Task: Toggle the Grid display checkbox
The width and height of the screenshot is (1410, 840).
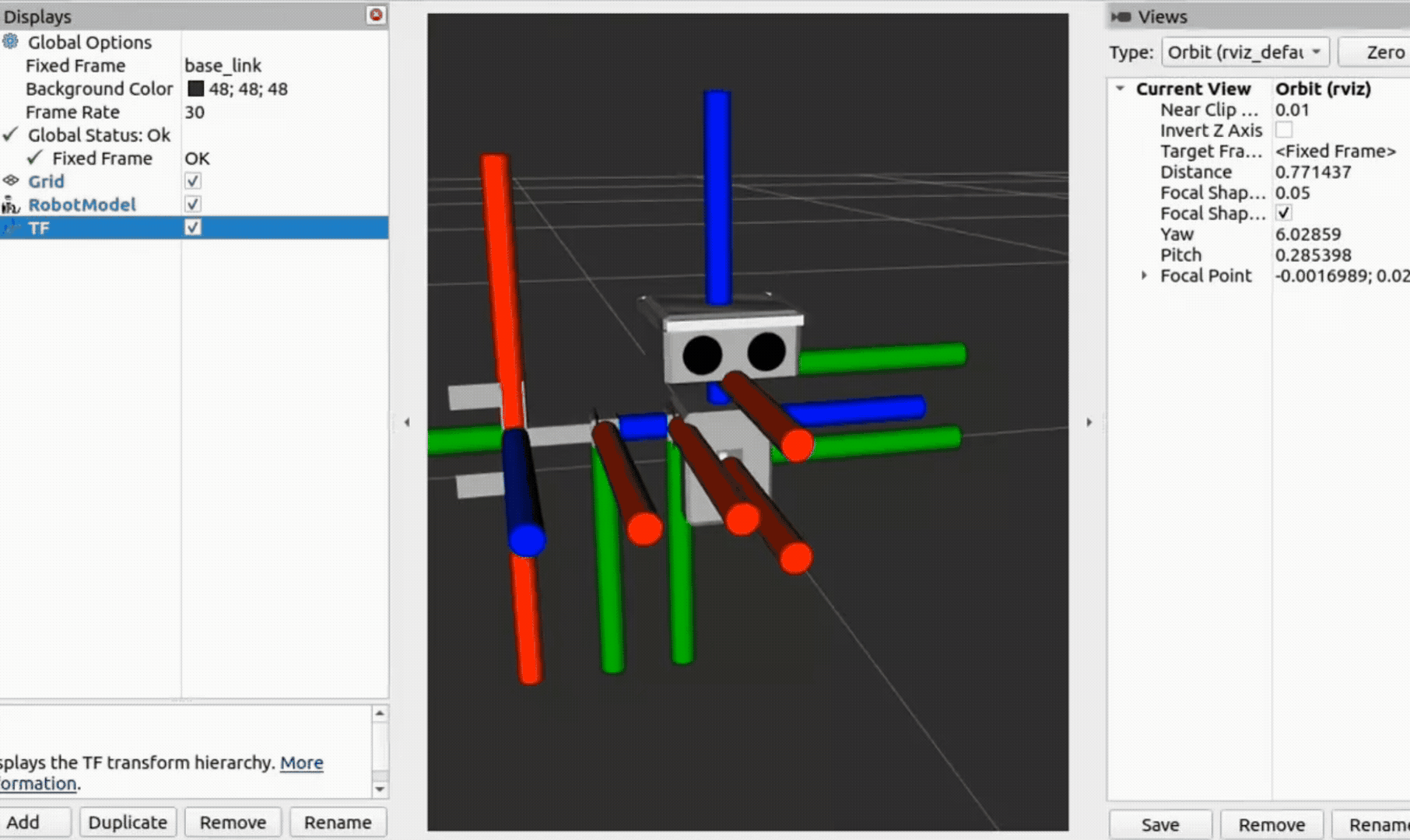Action: (193, 181)
